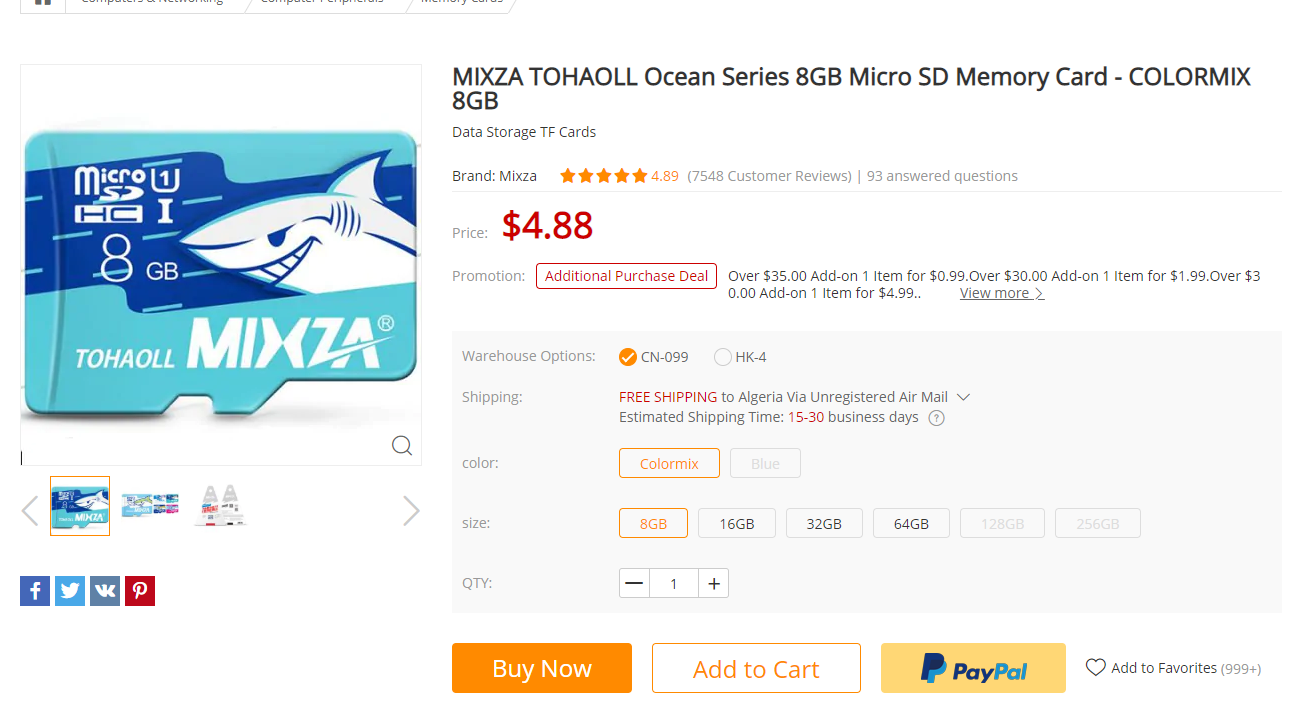Share product on Facebook
The width and height of the screenshot is (1294, 716).
[35, 590]
